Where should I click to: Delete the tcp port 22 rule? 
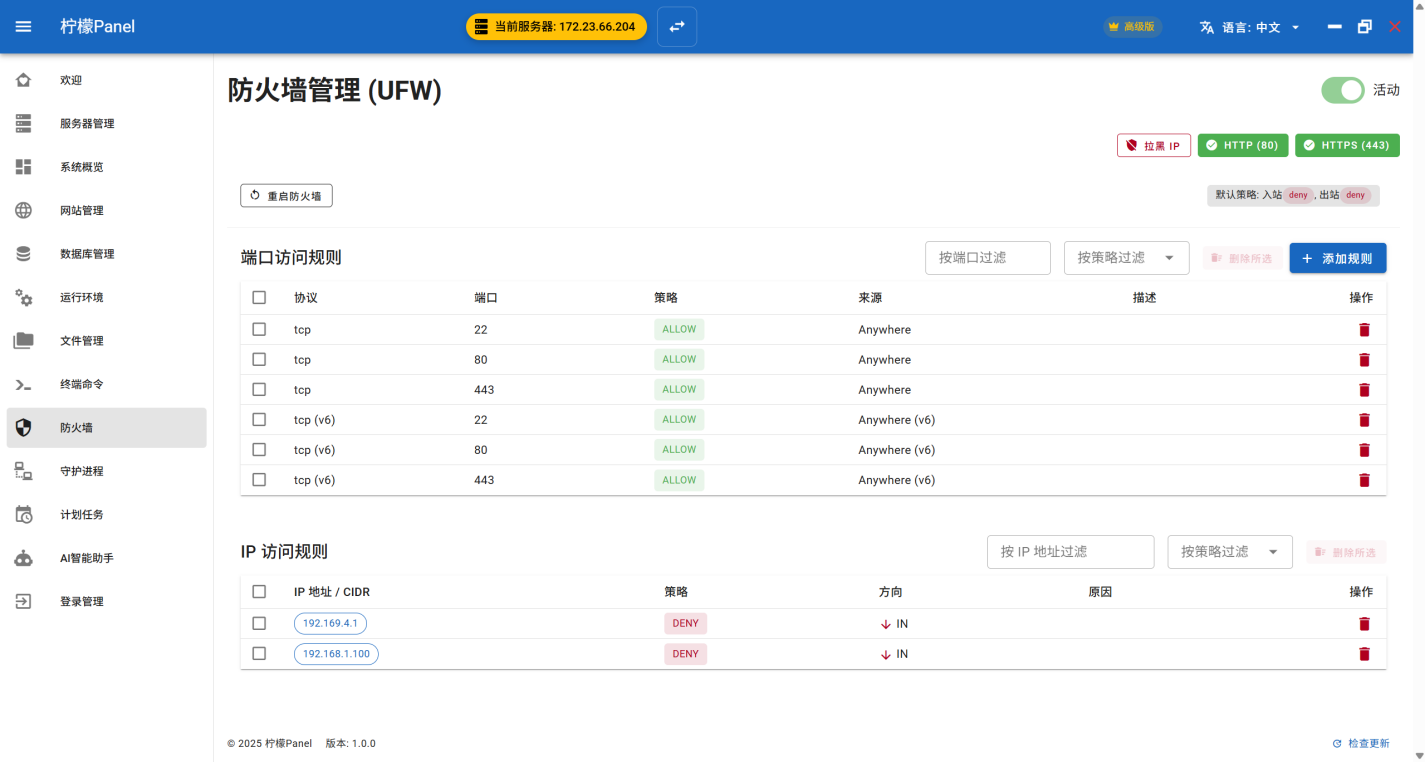1364,330
